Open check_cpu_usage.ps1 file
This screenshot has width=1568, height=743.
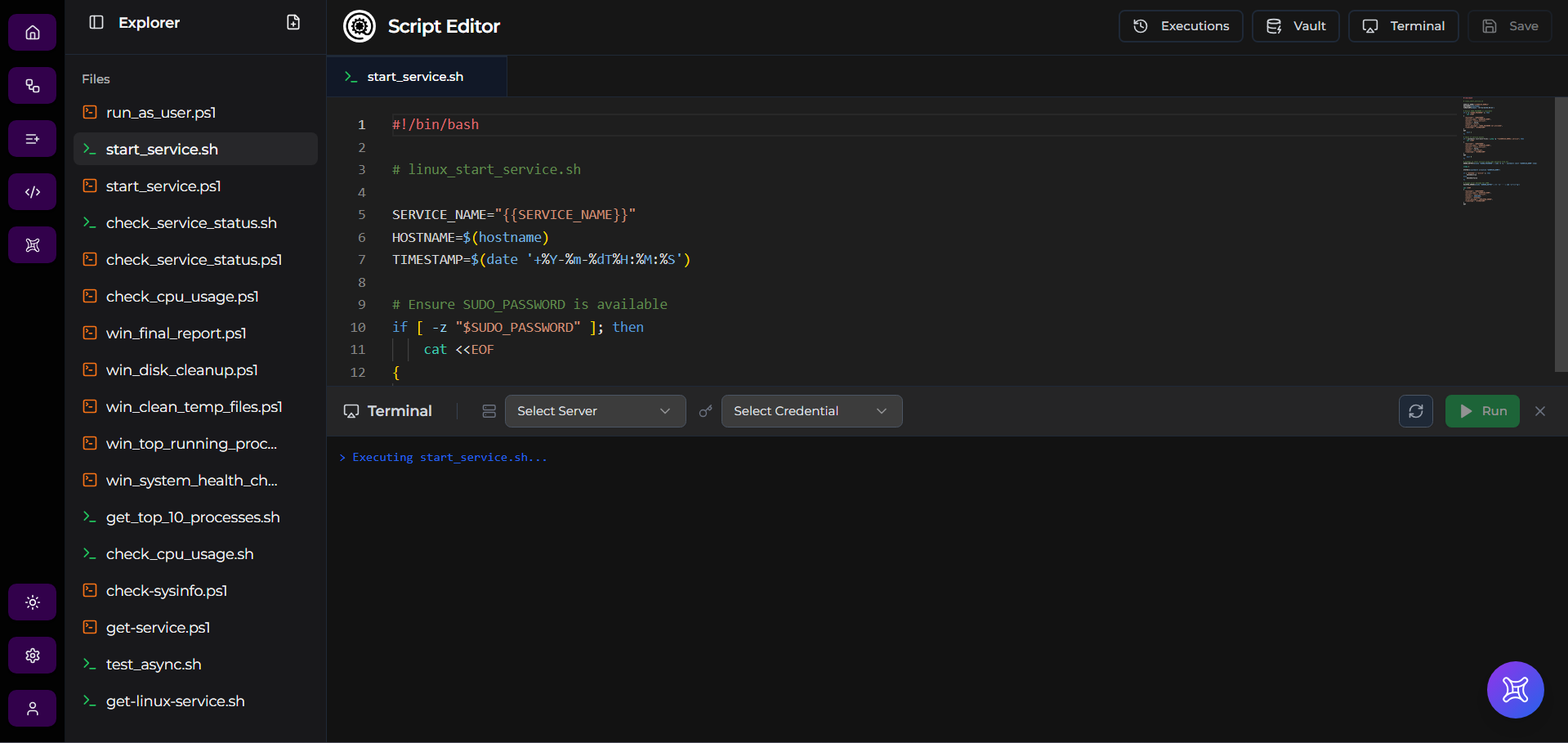(x=195, y=296)
